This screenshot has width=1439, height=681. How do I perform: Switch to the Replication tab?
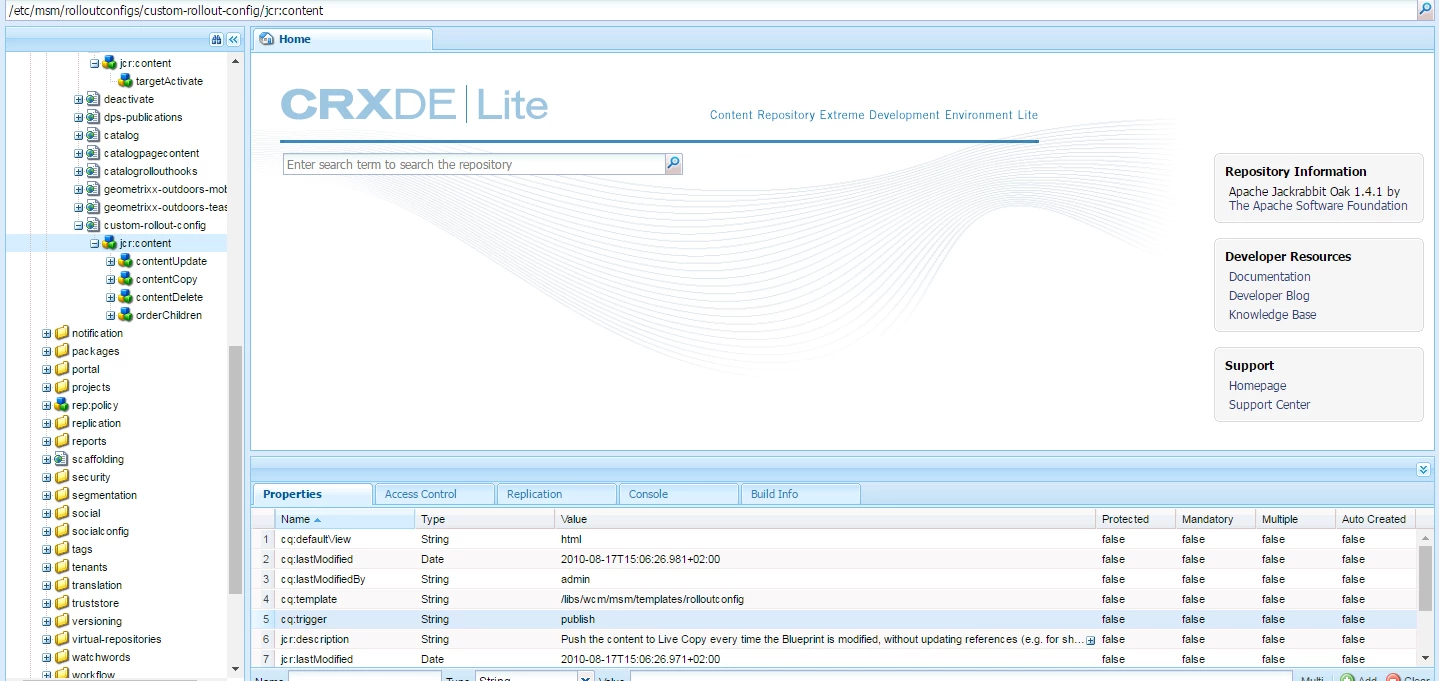(x=556, y=494)
